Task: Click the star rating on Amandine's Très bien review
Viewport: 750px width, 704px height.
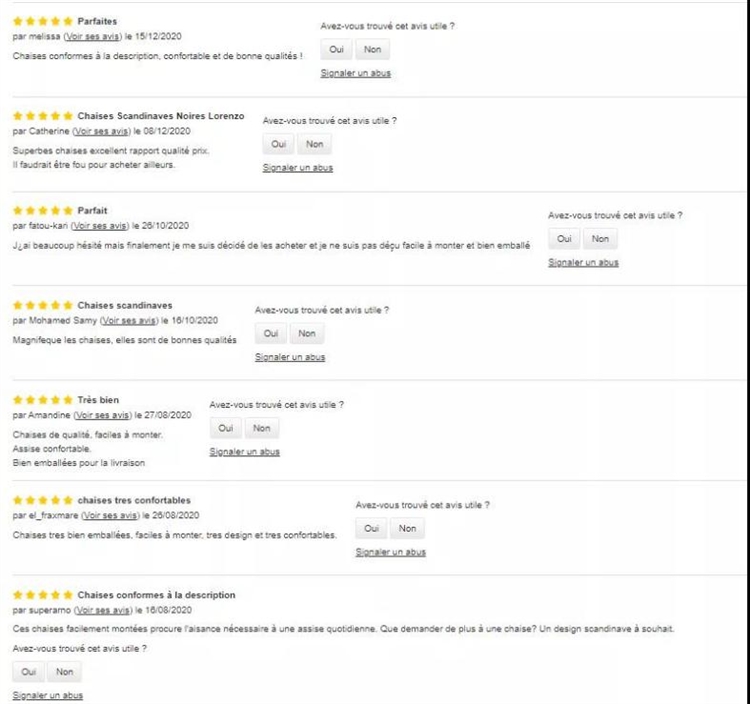Action: point(42,400)
